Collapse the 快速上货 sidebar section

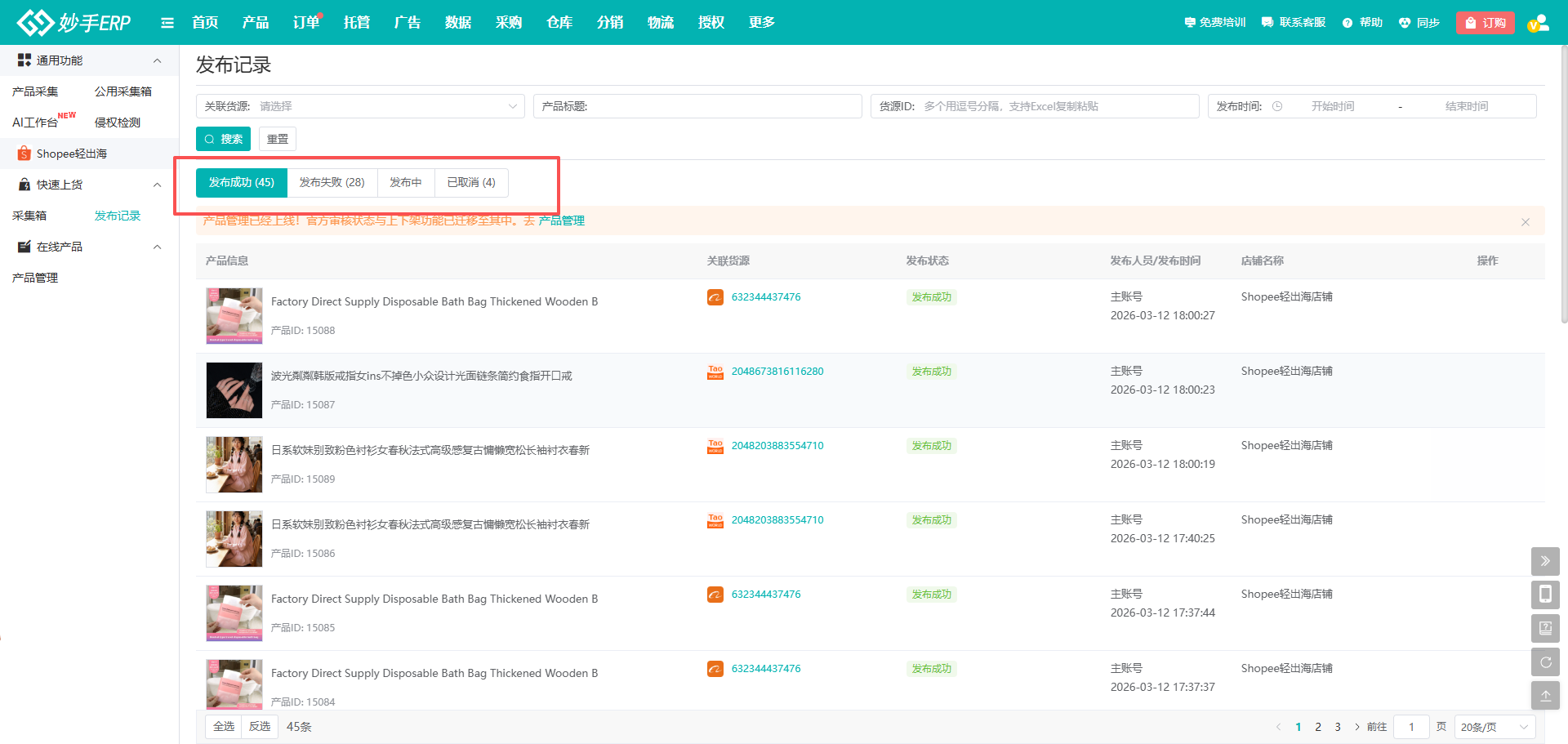point(157,185)
